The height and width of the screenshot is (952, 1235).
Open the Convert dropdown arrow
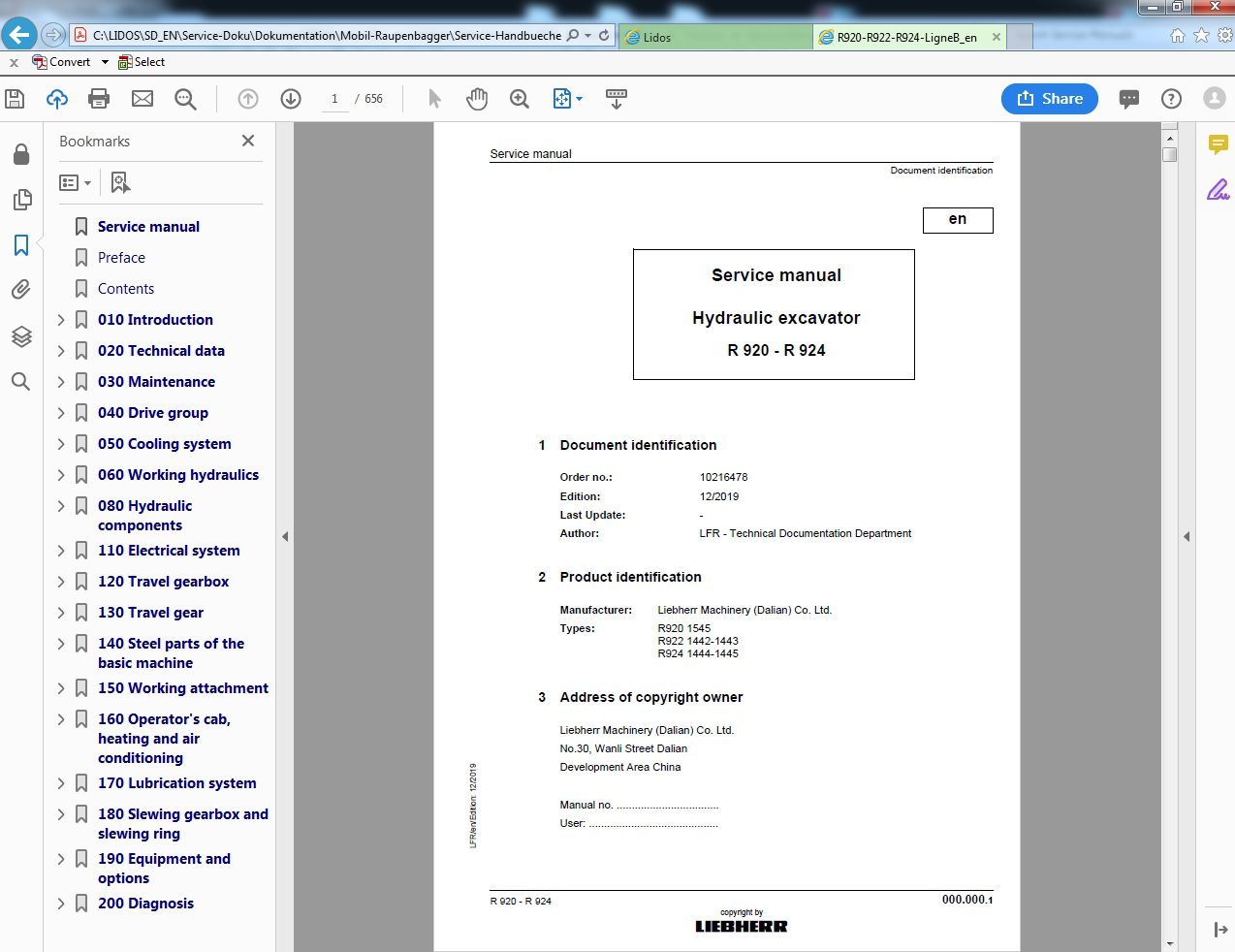point(105,62)
